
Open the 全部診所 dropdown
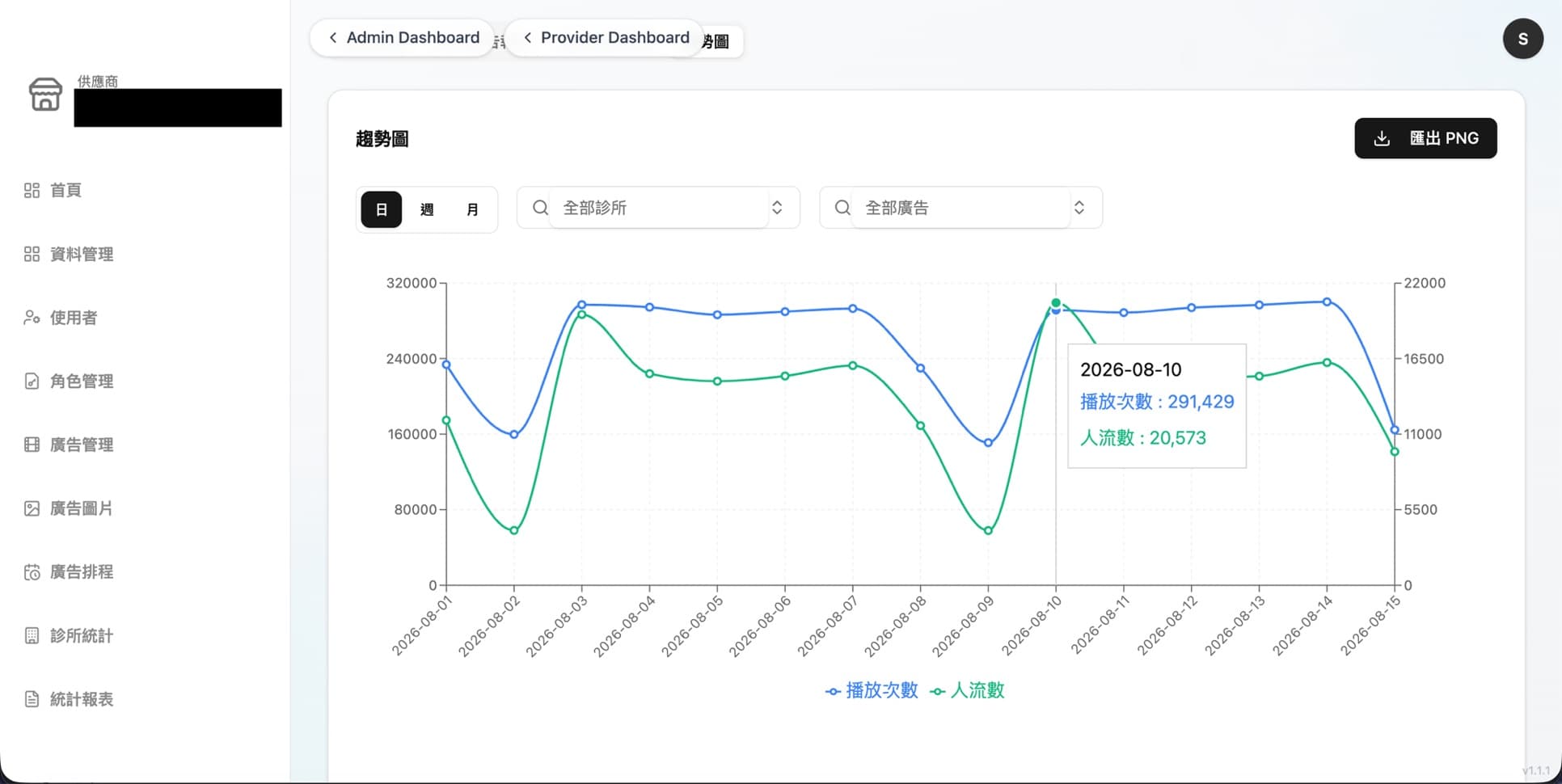658,208
